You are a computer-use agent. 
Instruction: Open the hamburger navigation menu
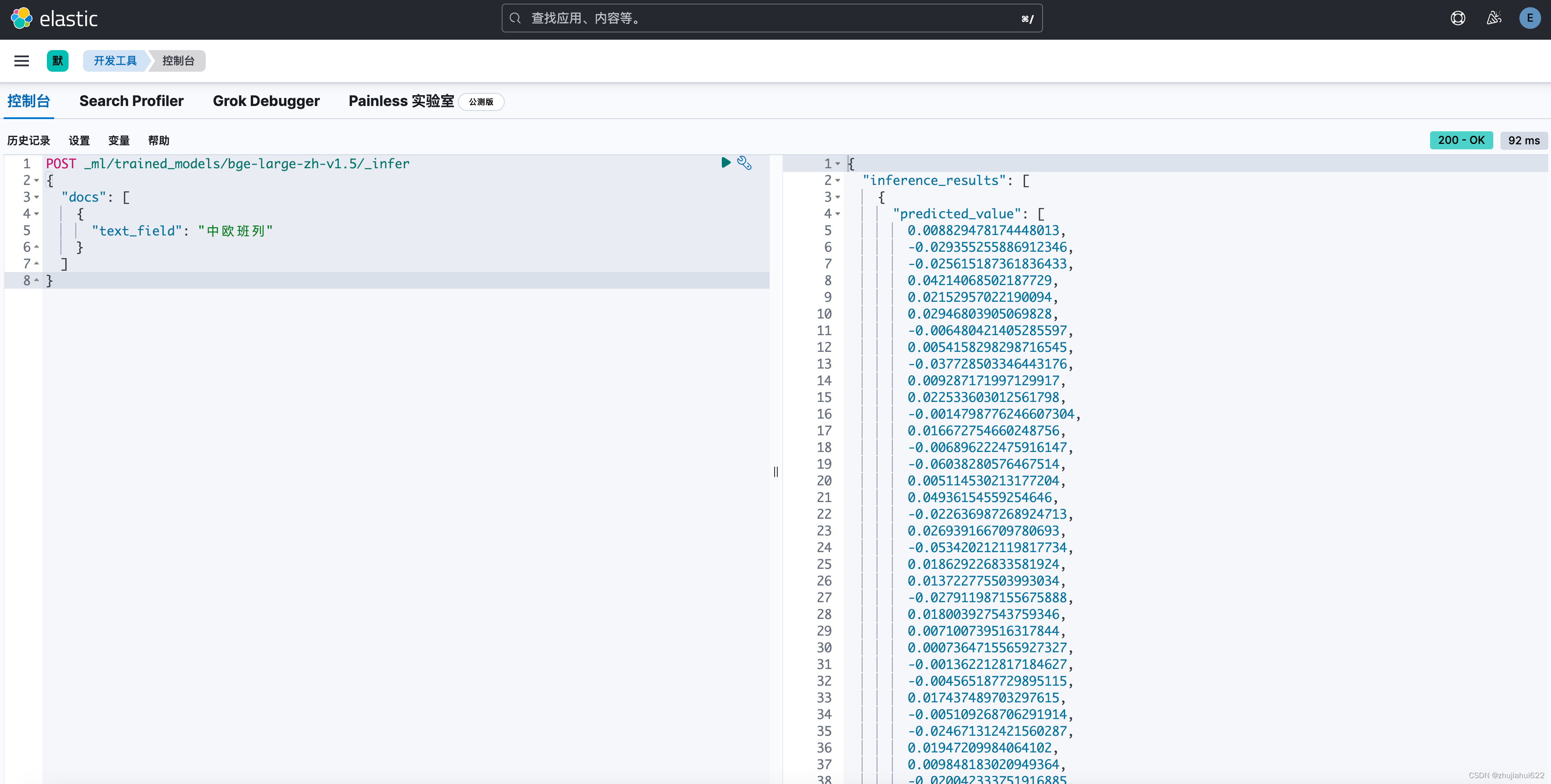(22, 61)
